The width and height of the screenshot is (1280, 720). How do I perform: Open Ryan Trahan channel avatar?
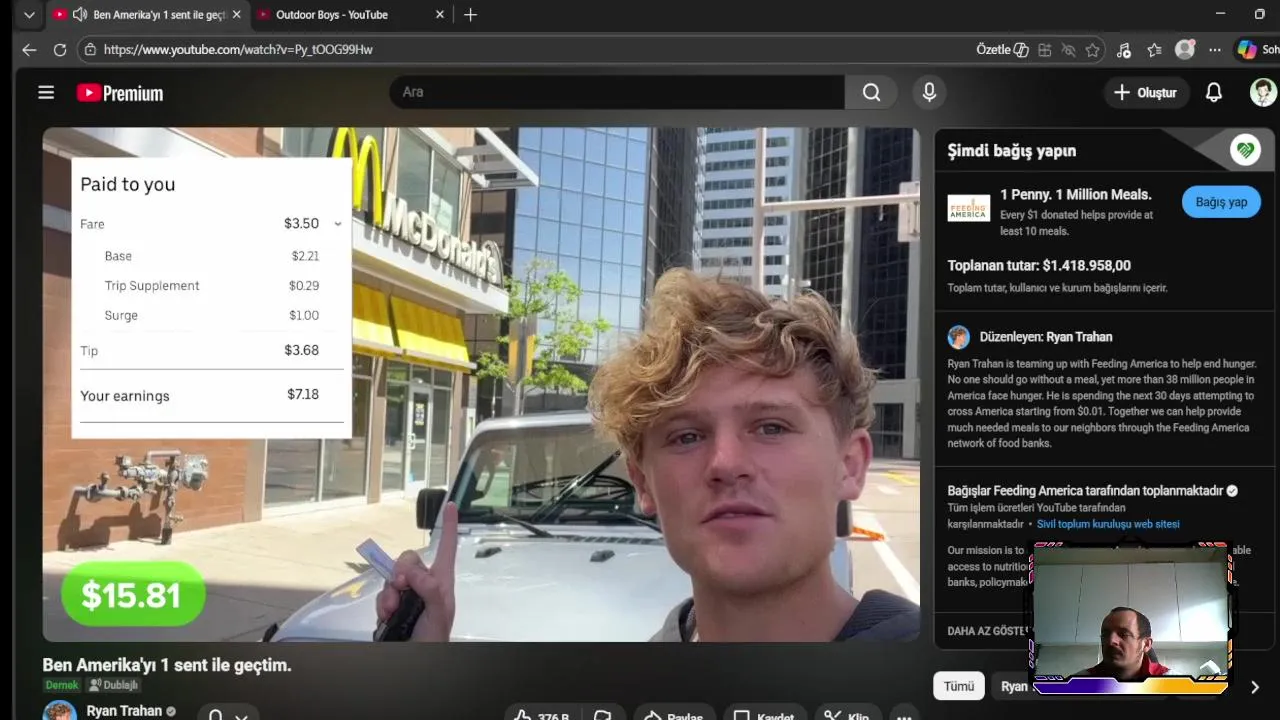[x=59, y=711]
